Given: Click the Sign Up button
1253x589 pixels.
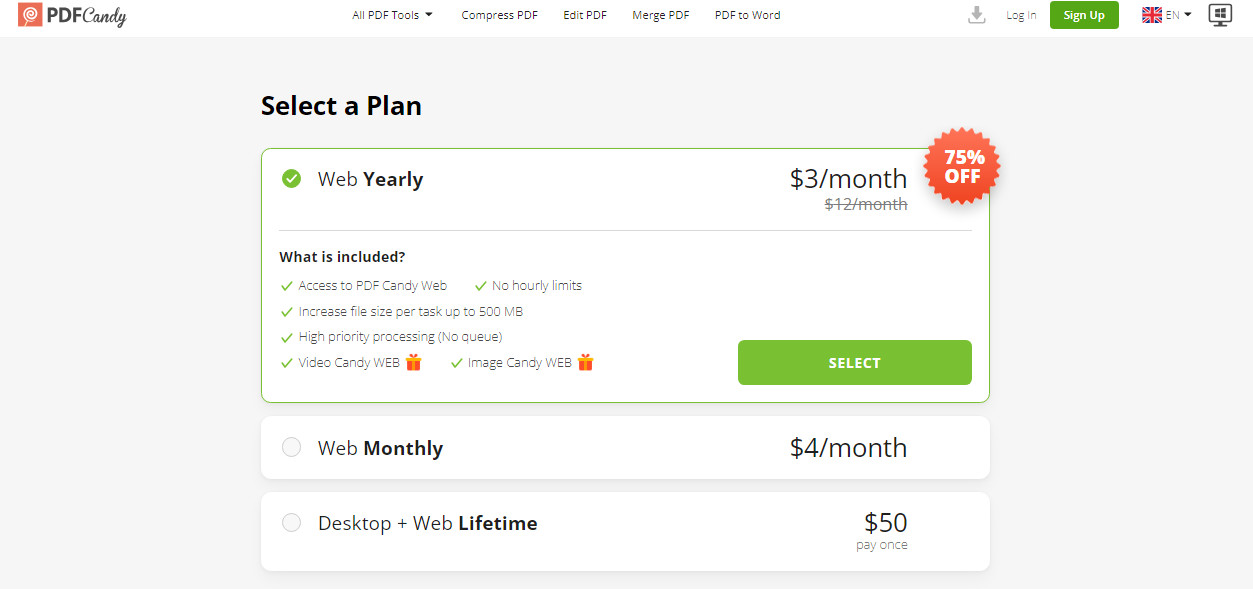Looking at the screenshot, I should (1084, 15).
